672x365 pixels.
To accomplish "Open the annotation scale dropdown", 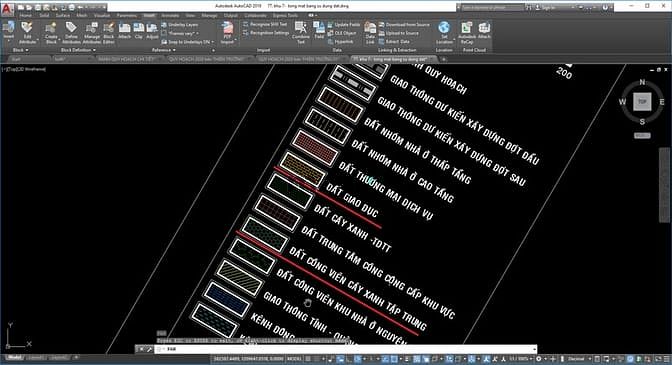I will point(520,359).
